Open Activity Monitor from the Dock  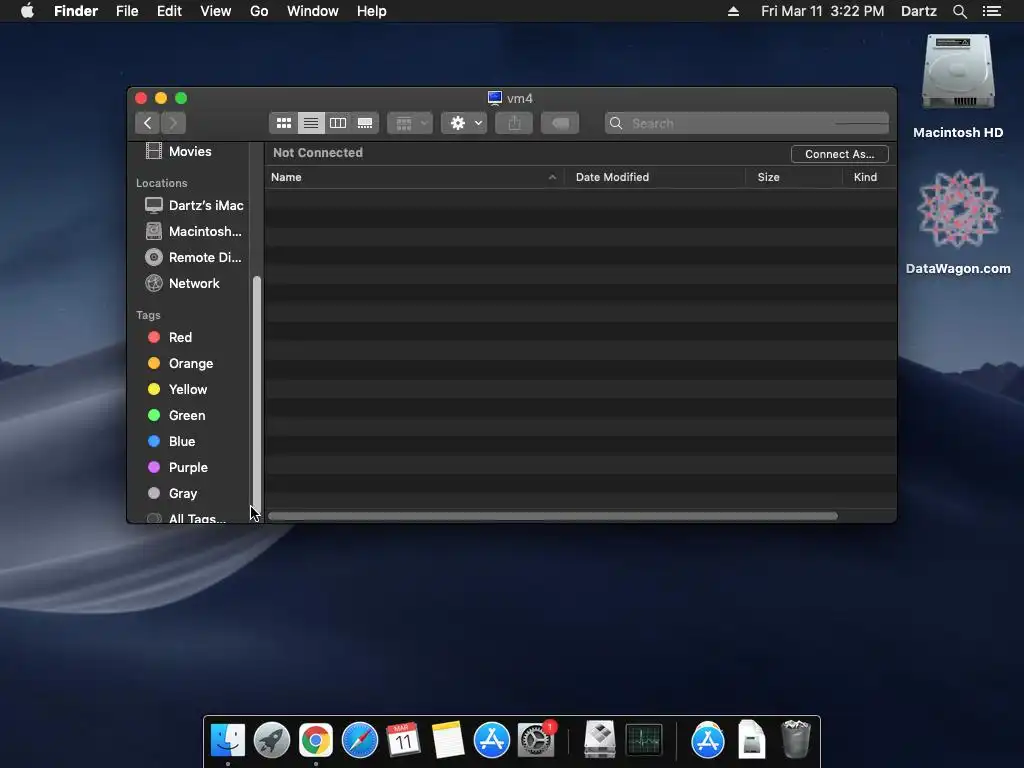(644, 740)
